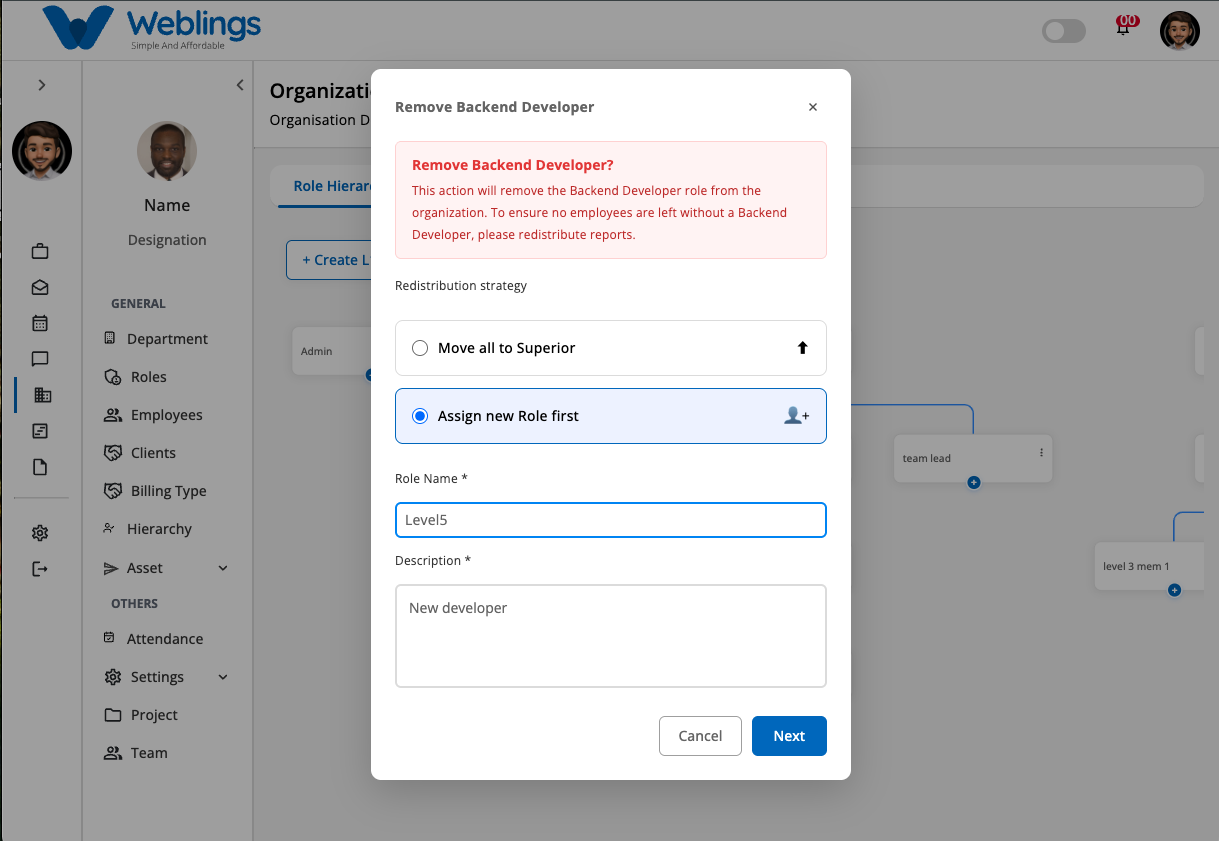This screenshot has width=1219, height=841.
Task: Click the Description text area
Action: click(x=611, y=636)
